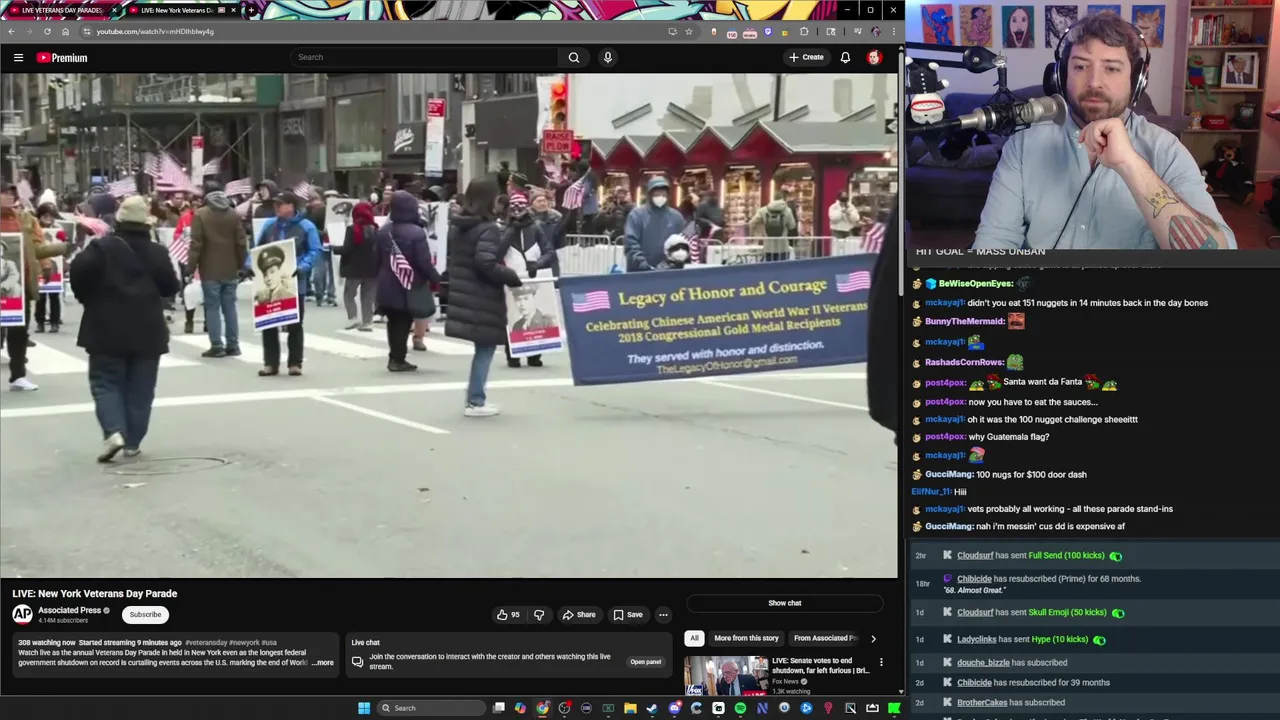This screenshot has width=1280, height=720.
Task: Click Ladyclinks username in Hype event
Action: point(976,639)
